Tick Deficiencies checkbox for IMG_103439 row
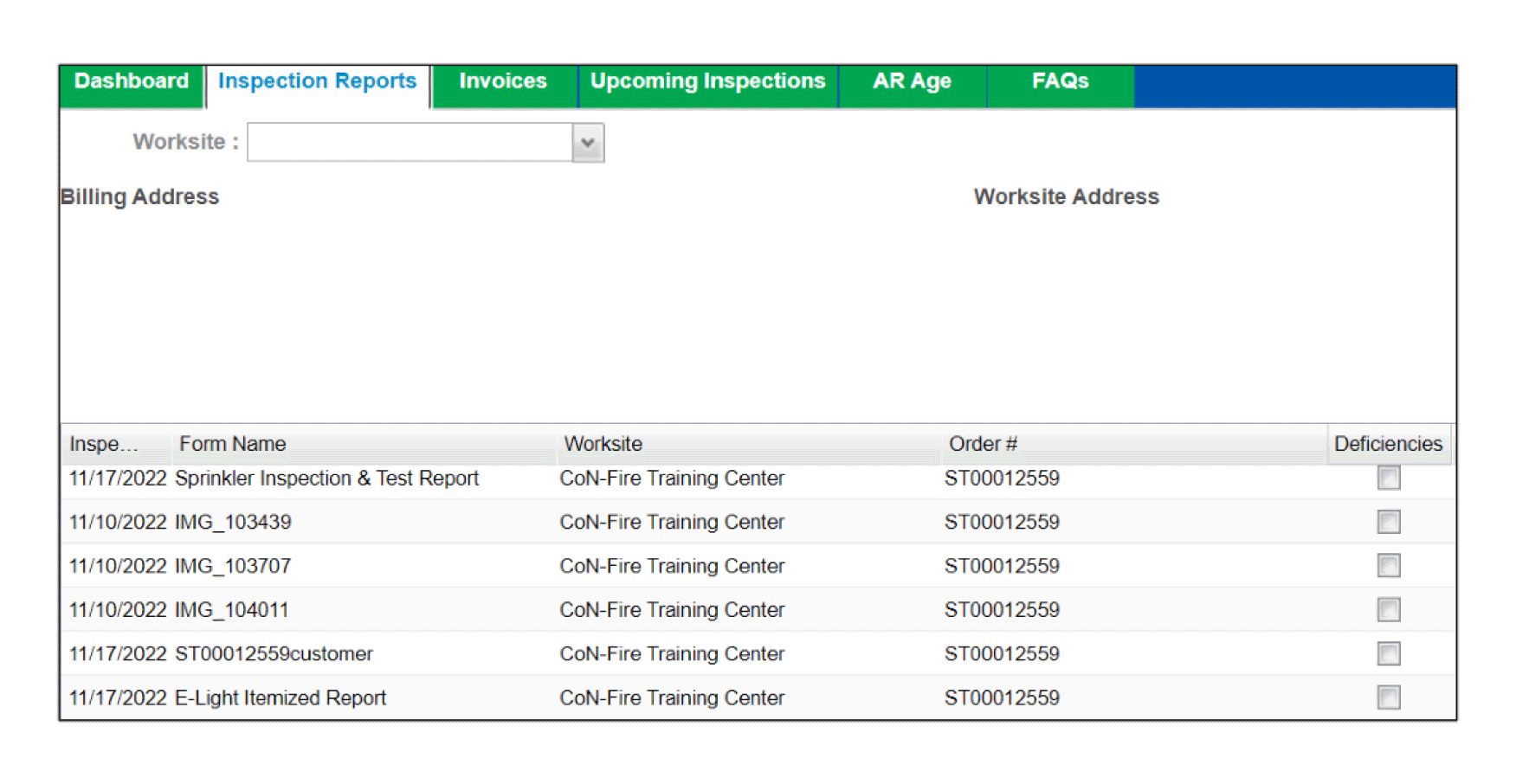Image resolution: width=1516 pixels, height=784 pixels. [1388, 522]
